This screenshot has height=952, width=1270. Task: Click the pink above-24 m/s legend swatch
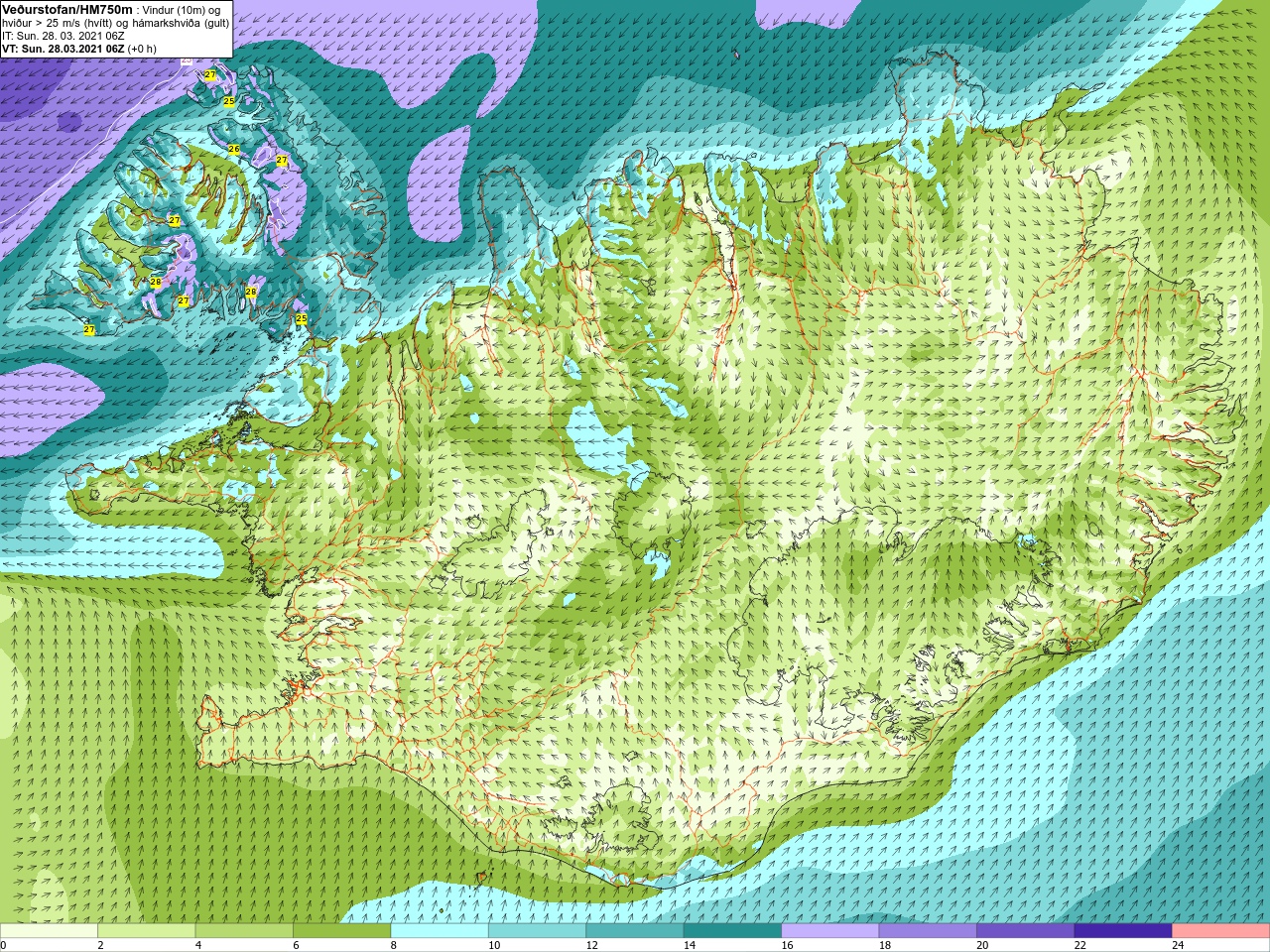[x=1221, y=931]
